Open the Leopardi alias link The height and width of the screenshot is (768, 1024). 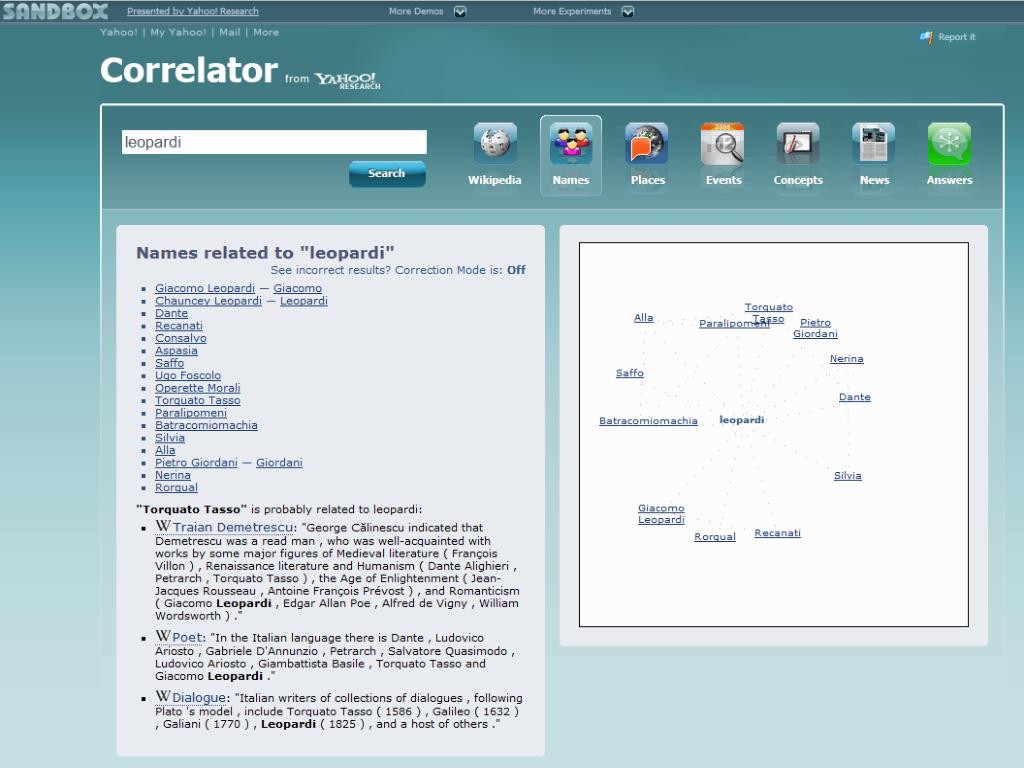(304, 300)
